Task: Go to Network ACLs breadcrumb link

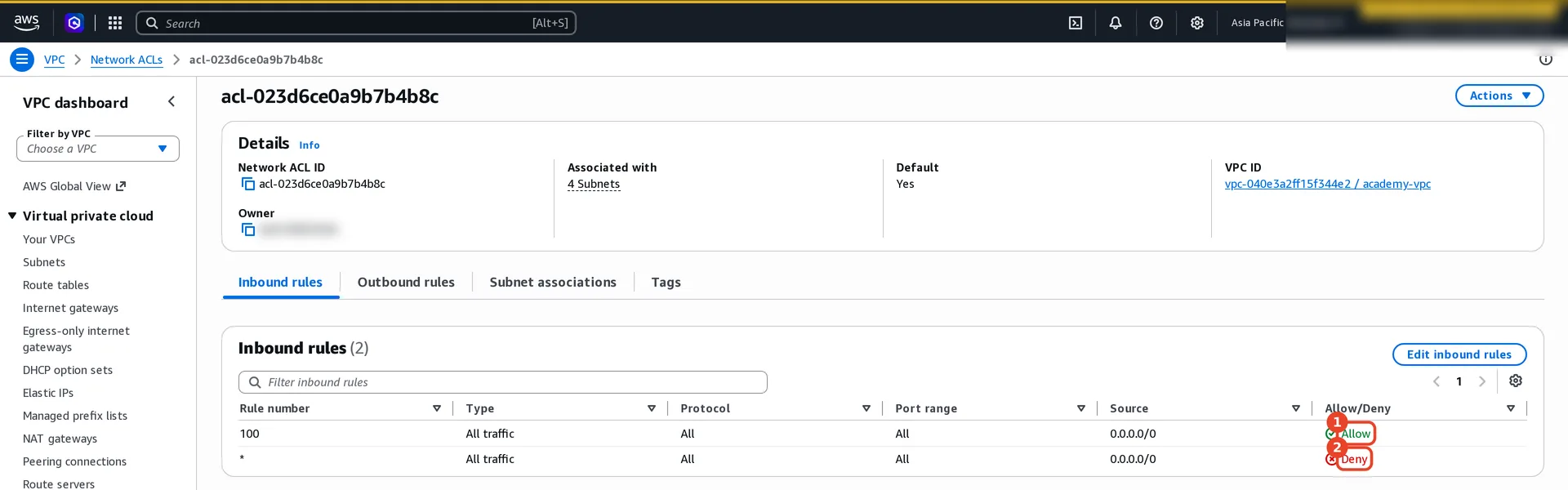Action: [x=127, y=60]
